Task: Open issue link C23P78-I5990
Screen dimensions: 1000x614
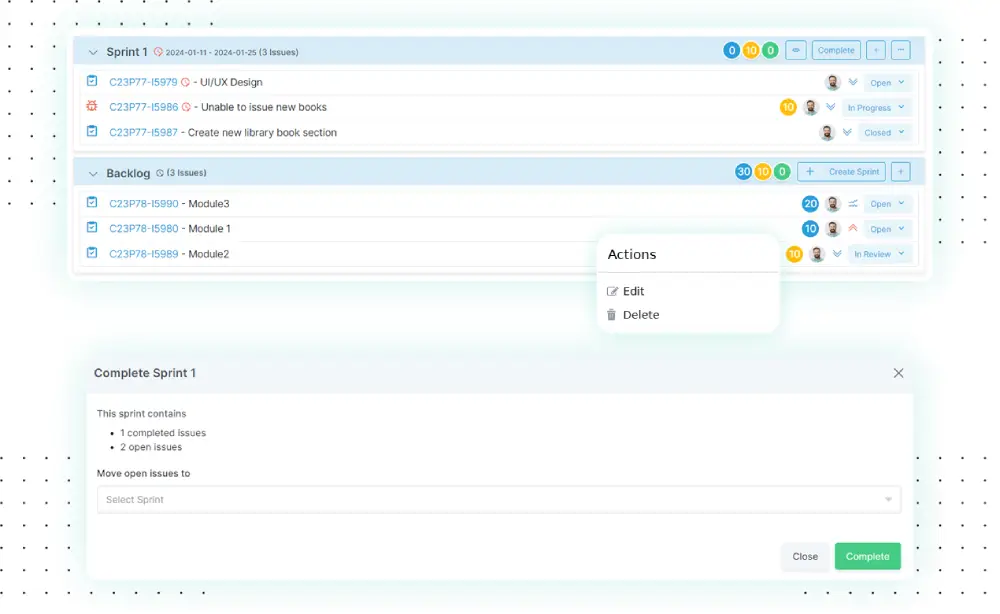Action: click(x=143, y=204)
